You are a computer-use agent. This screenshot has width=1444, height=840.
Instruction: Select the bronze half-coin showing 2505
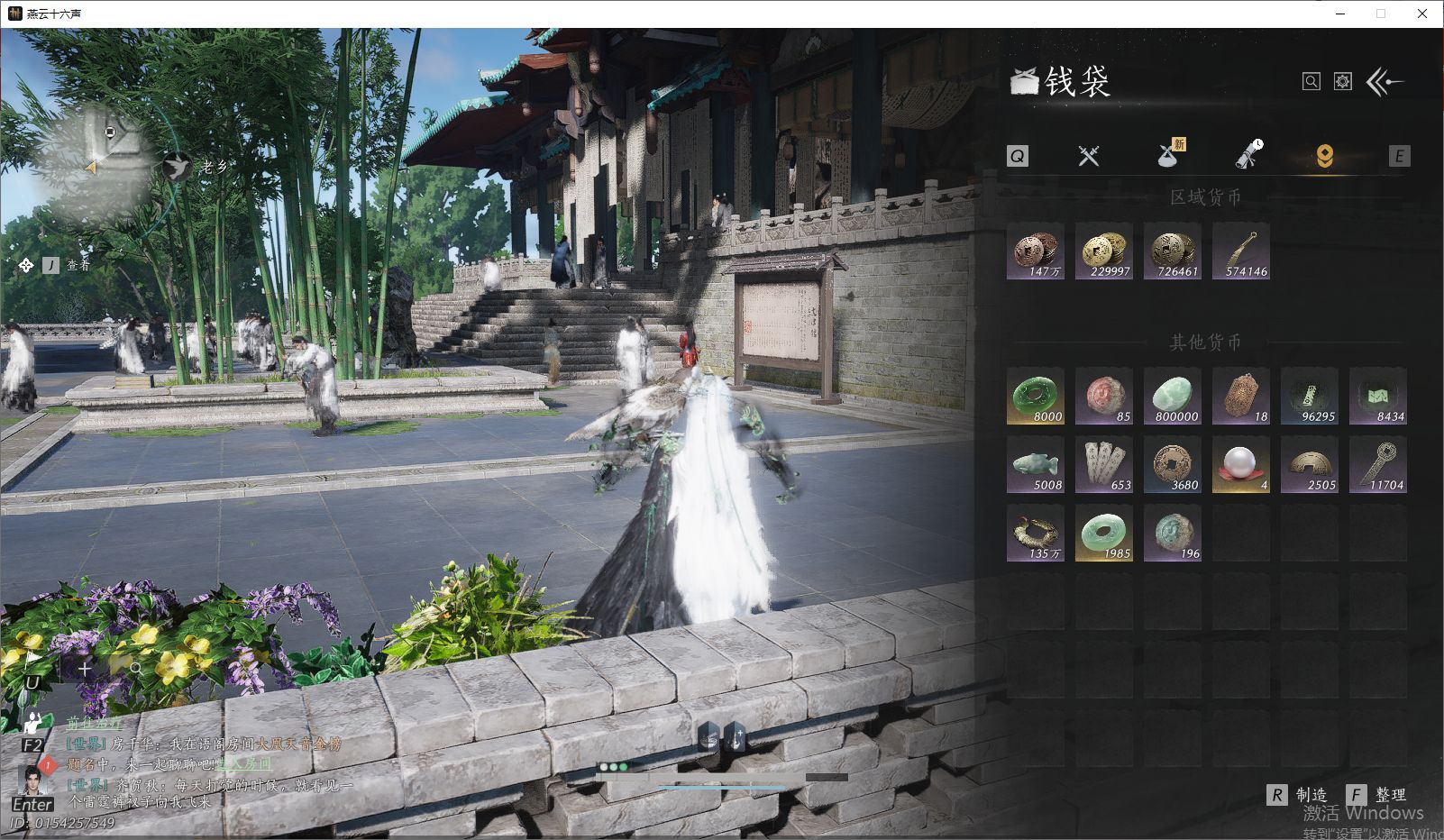[1310, 464]
